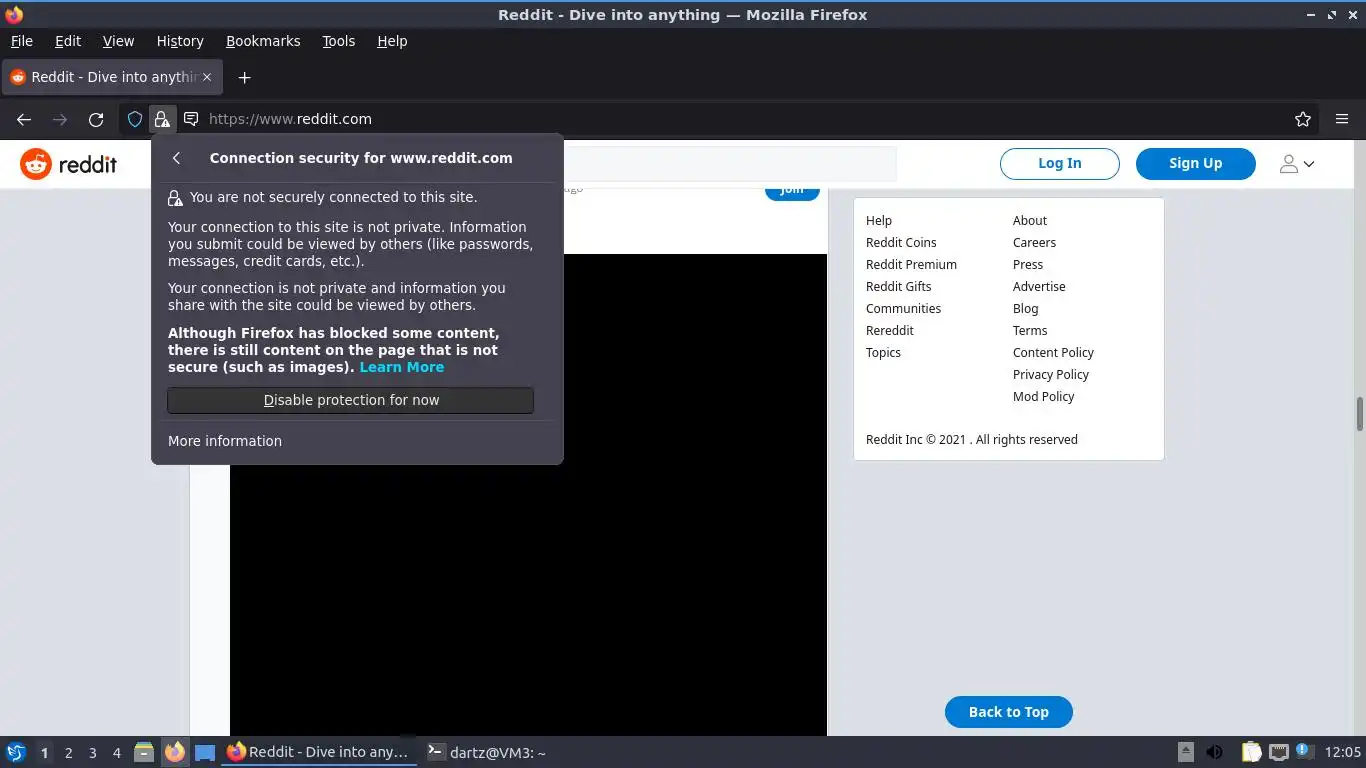This screenshot has height=768, width=1366.
Task: Open the file manager taskbar launcher
Action: point(144,752)
